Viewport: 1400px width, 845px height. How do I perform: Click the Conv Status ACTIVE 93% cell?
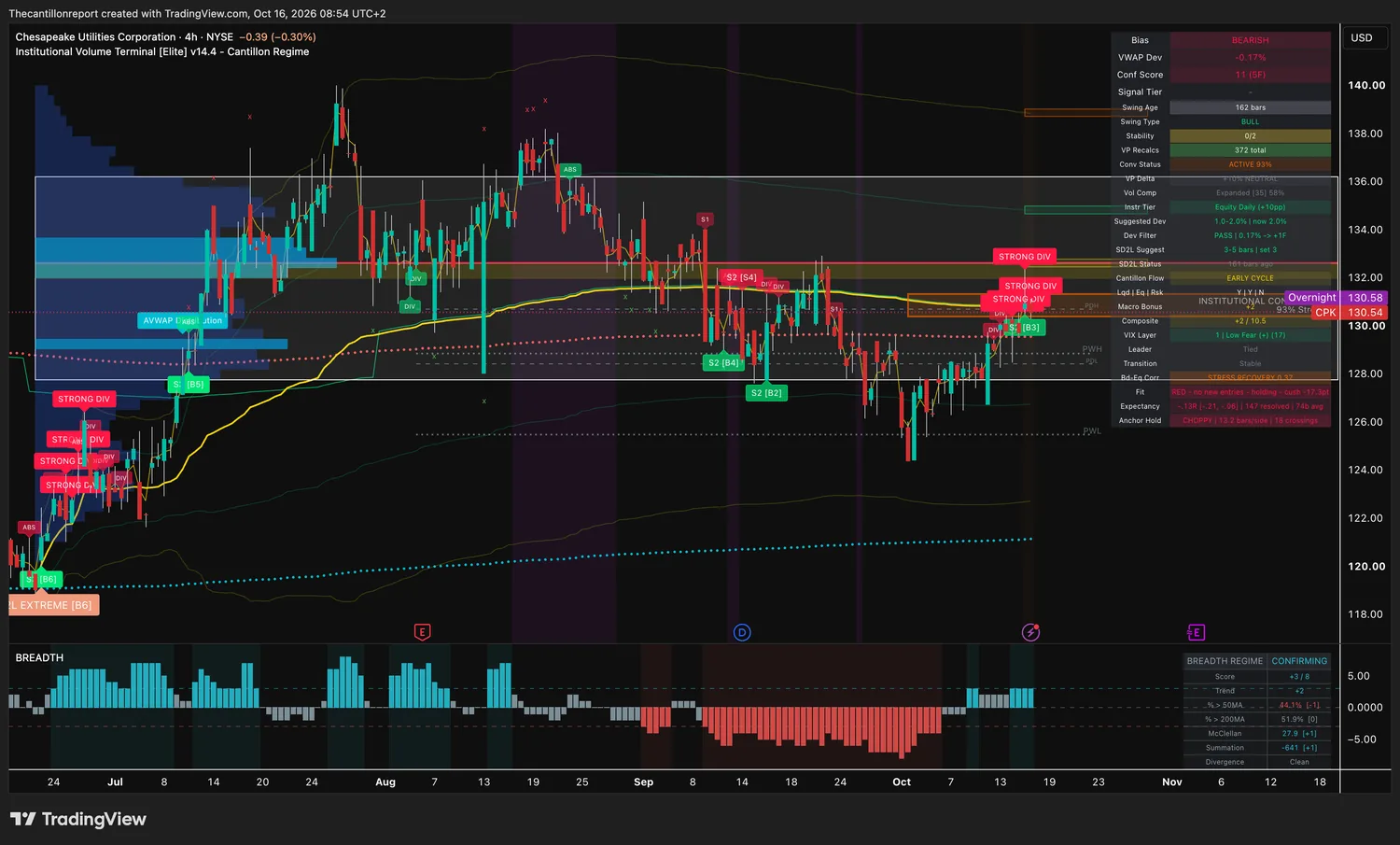pyautogui.click(x=1250, y=164)
